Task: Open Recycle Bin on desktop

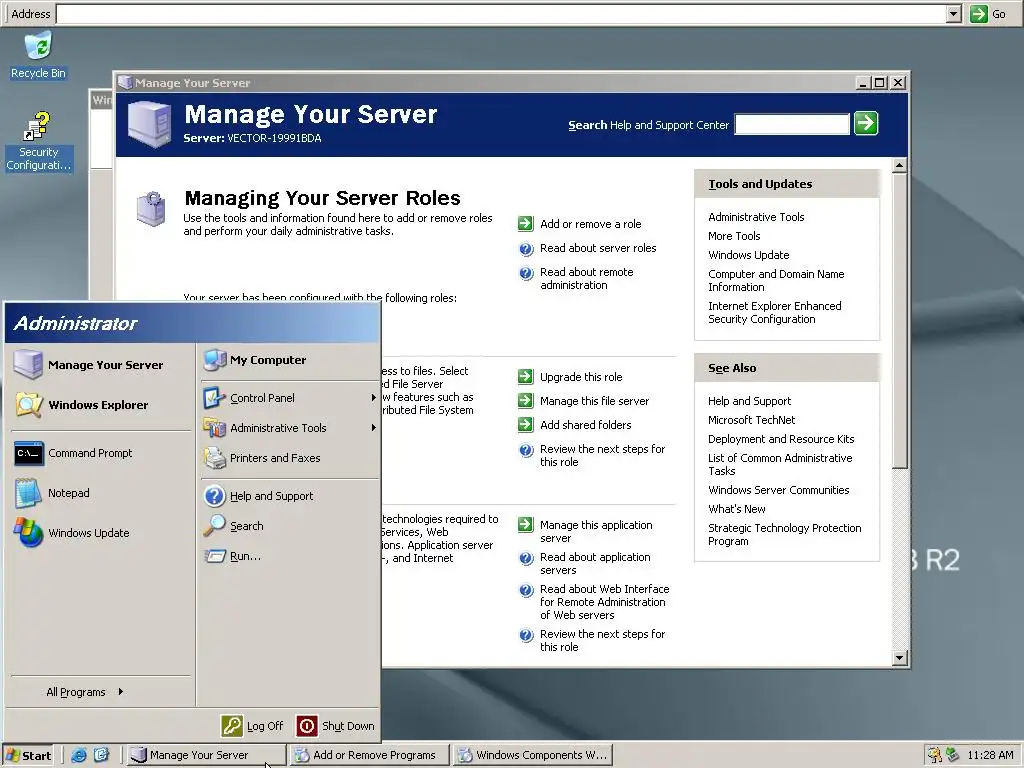Action: [x=39, y=56]
